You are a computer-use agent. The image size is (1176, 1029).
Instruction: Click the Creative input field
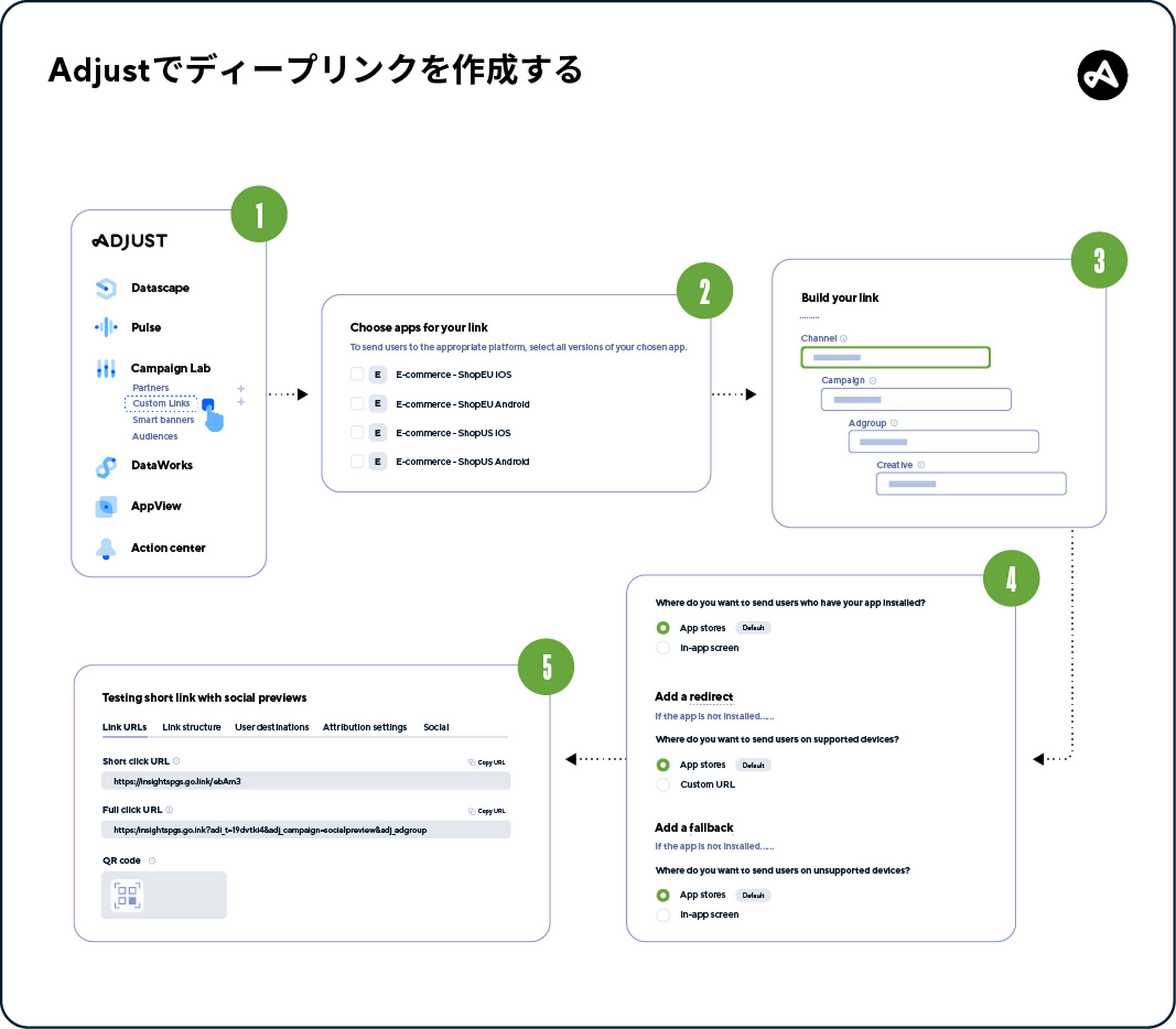[x=971, y=484]
